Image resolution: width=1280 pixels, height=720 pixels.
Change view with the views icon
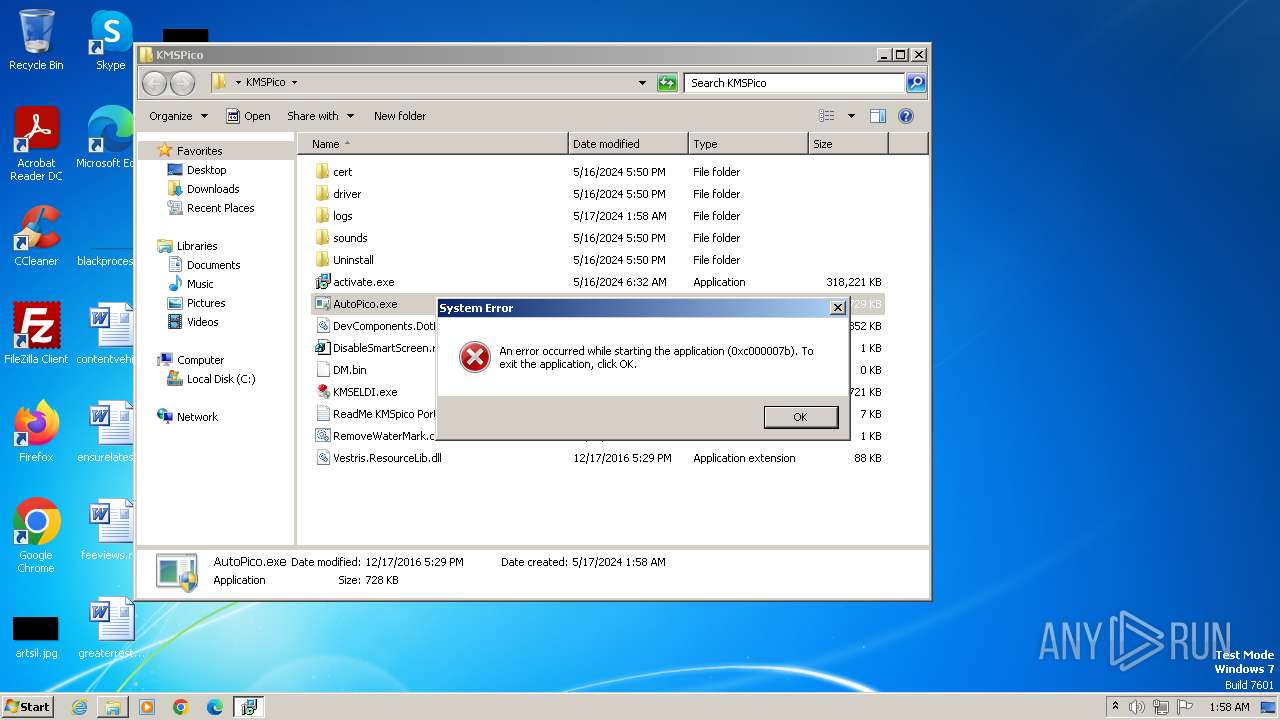(x=826, y=116)
